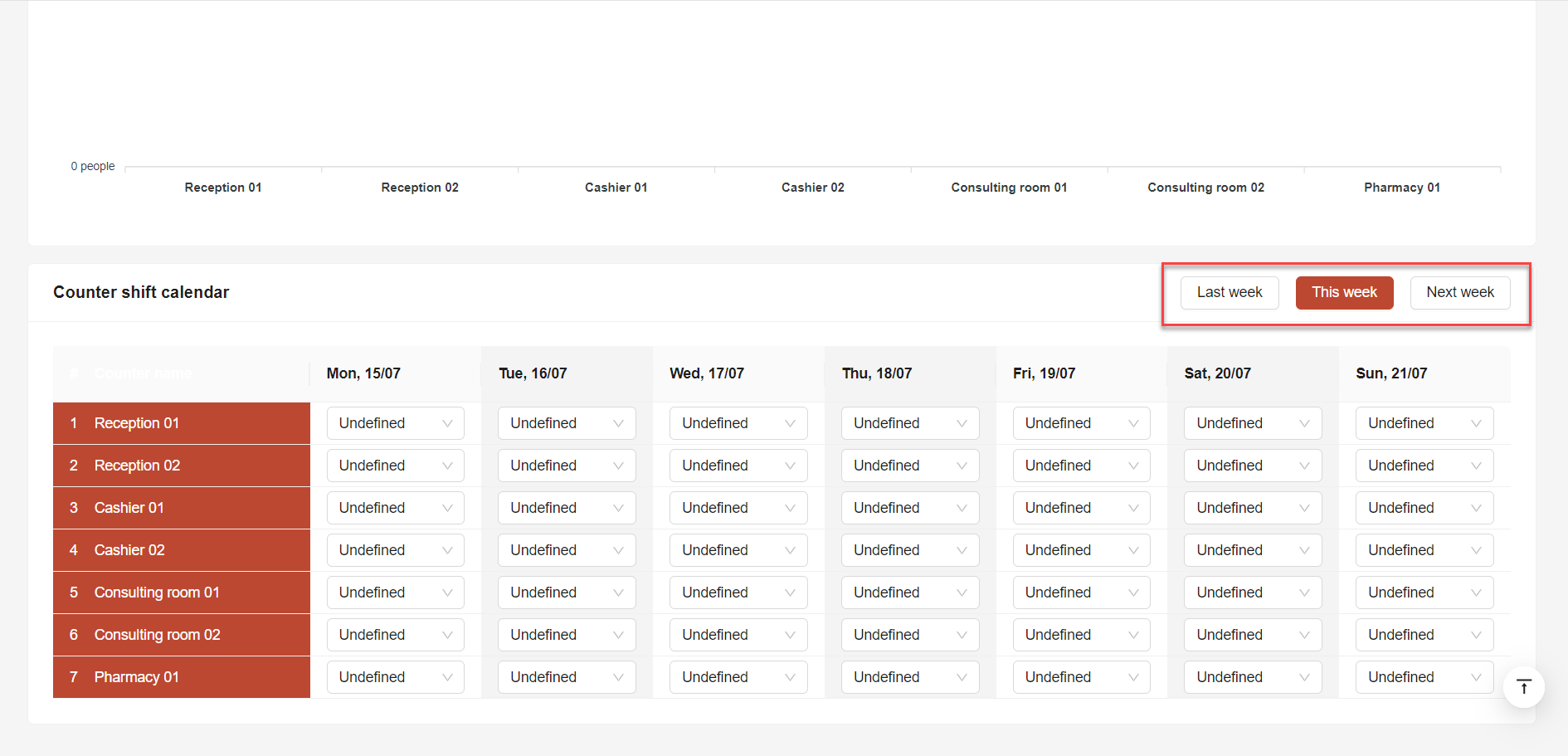Expand Reception 02 Wednesday shift dropdown
The height and width of the screenshot is (756, 1568).
click(738, 466)
